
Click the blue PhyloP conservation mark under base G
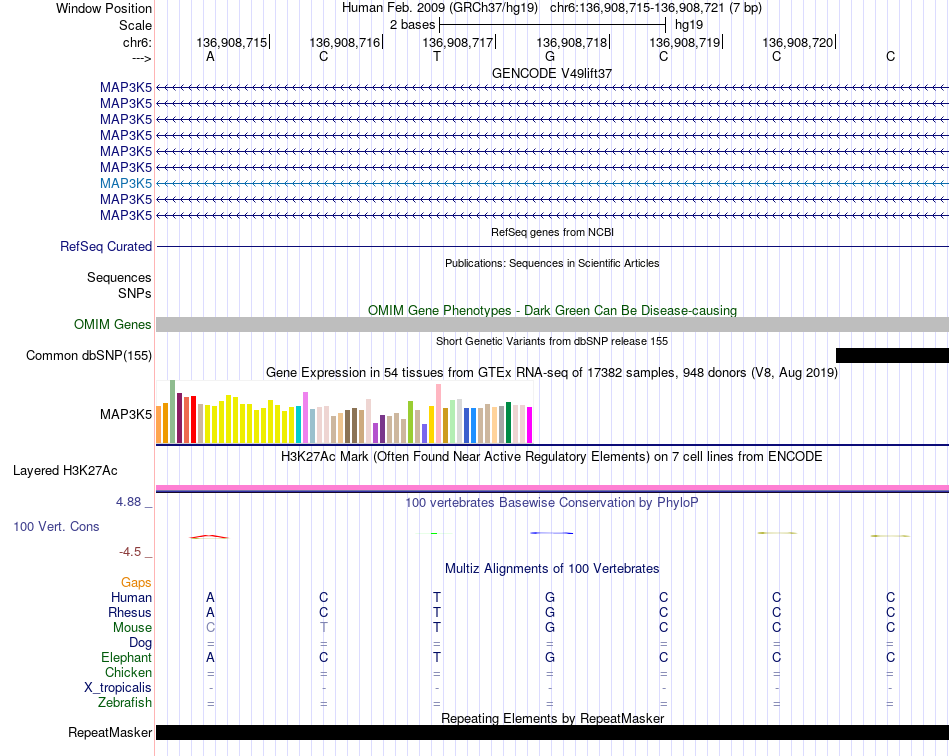551,533
